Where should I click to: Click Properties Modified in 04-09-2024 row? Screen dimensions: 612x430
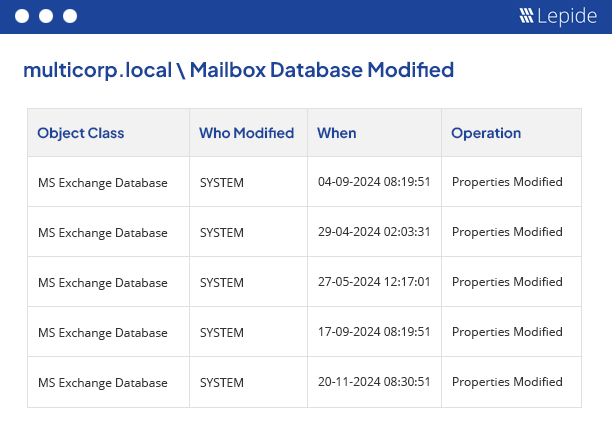point(507,182)
